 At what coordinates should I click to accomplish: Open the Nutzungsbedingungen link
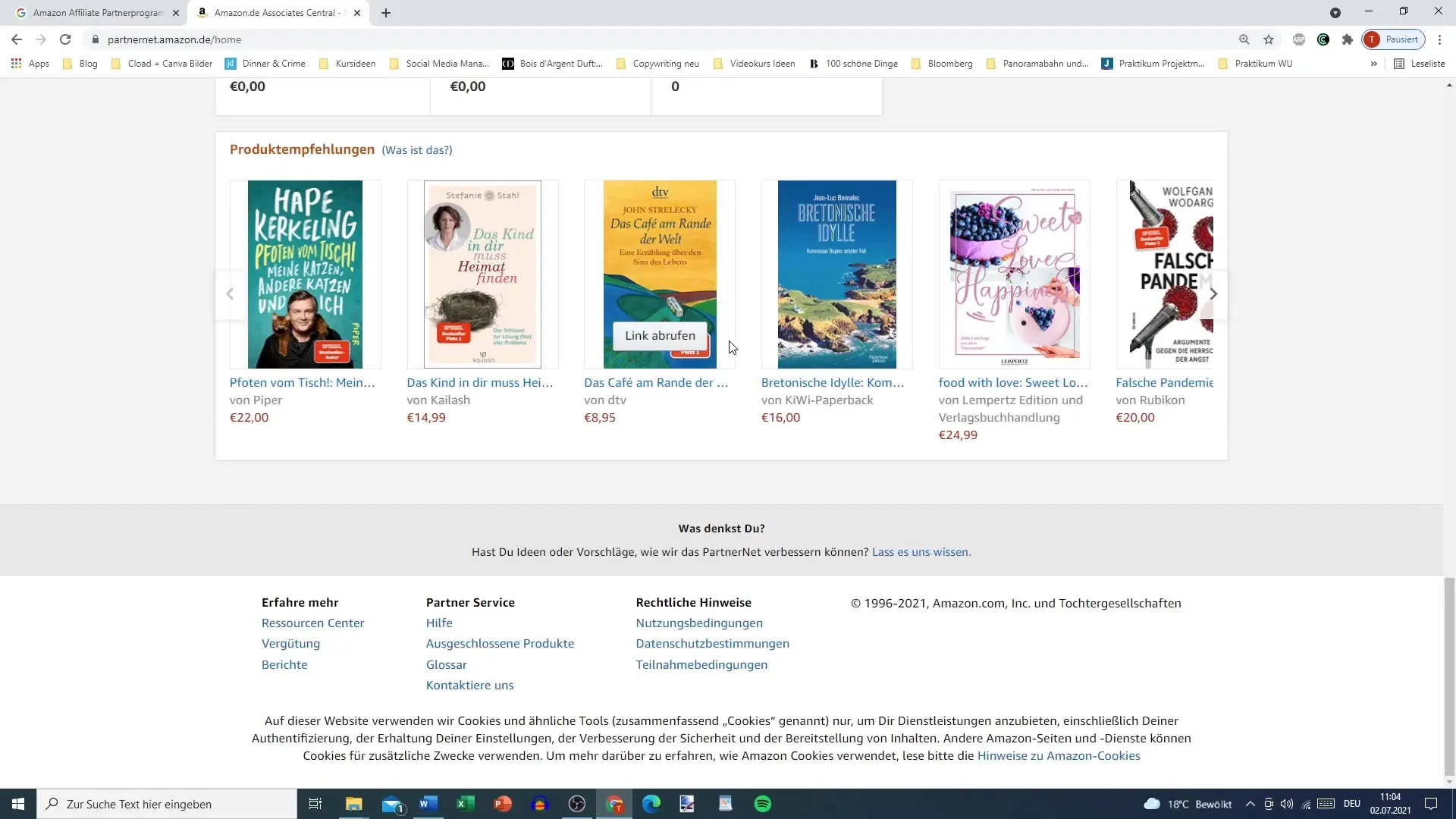click(x=699, y=623)
